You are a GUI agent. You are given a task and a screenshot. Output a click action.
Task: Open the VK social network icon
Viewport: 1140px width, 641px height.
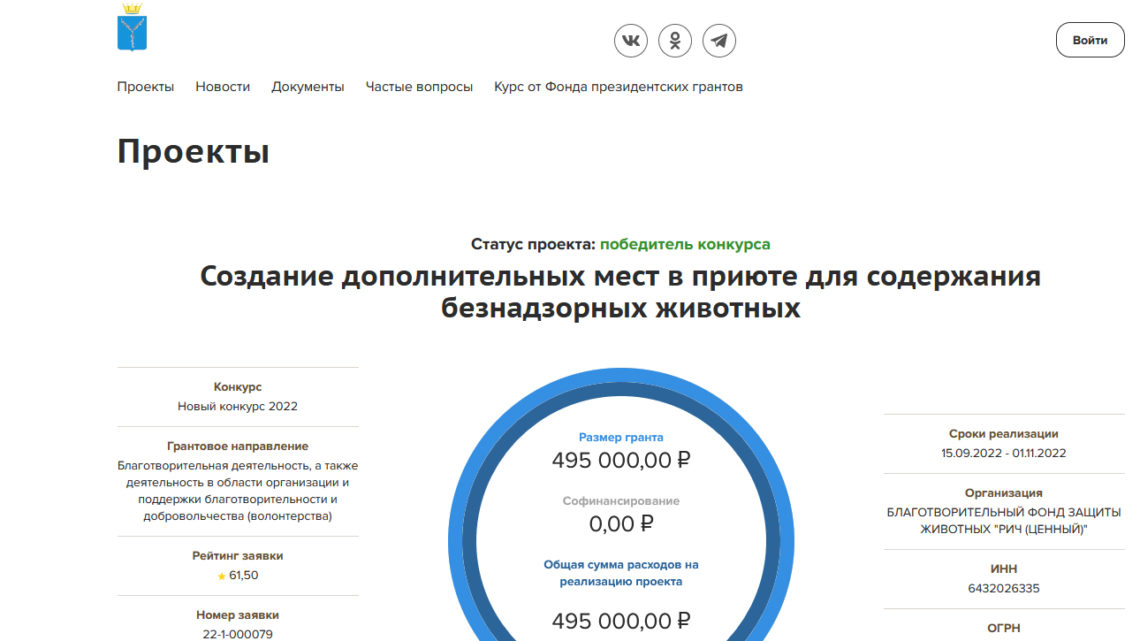[630, 41]
